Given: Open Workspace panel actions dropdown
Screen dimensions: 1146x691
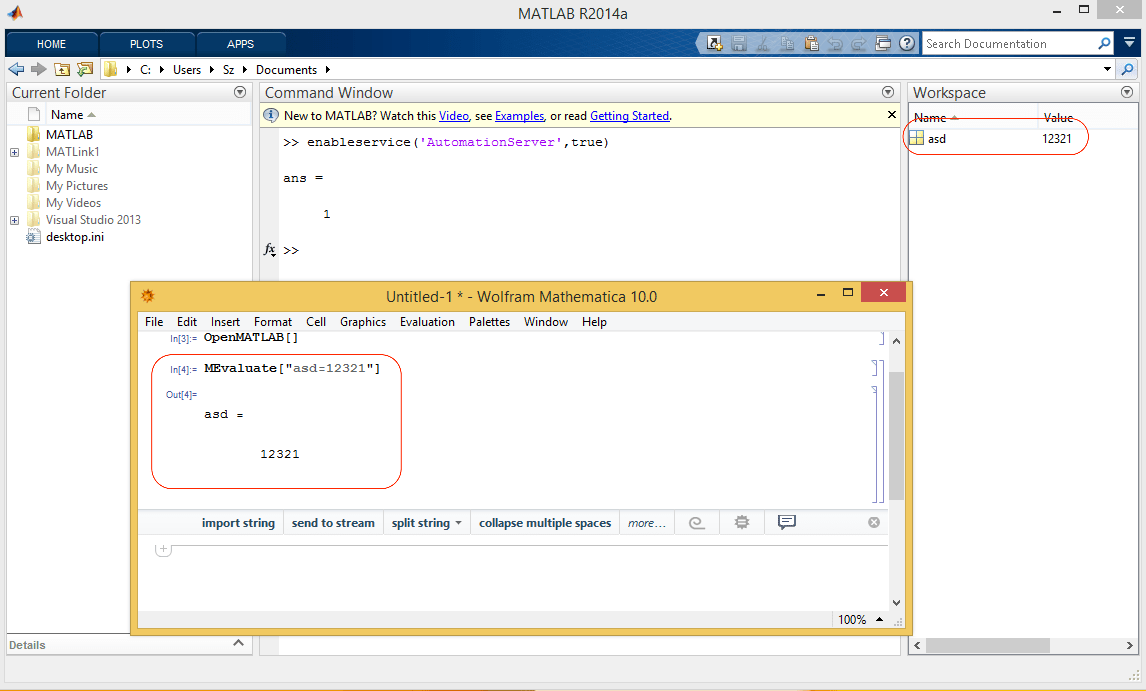Looking at the screenshot, I should click(1127, 92).
